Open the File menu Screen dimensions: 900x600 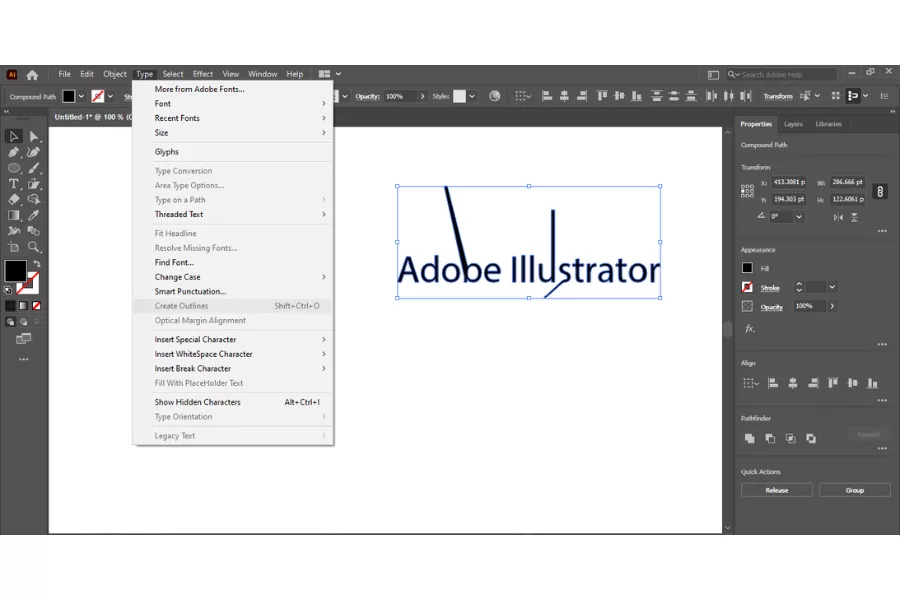click(x=64, y=74)
